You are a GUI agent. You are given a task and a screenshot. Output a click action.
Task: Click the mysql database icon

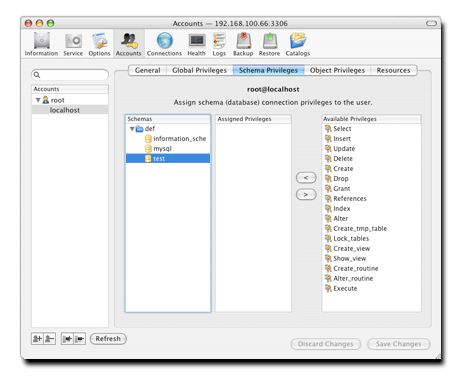pyautogui.click(x=148, y=149)
